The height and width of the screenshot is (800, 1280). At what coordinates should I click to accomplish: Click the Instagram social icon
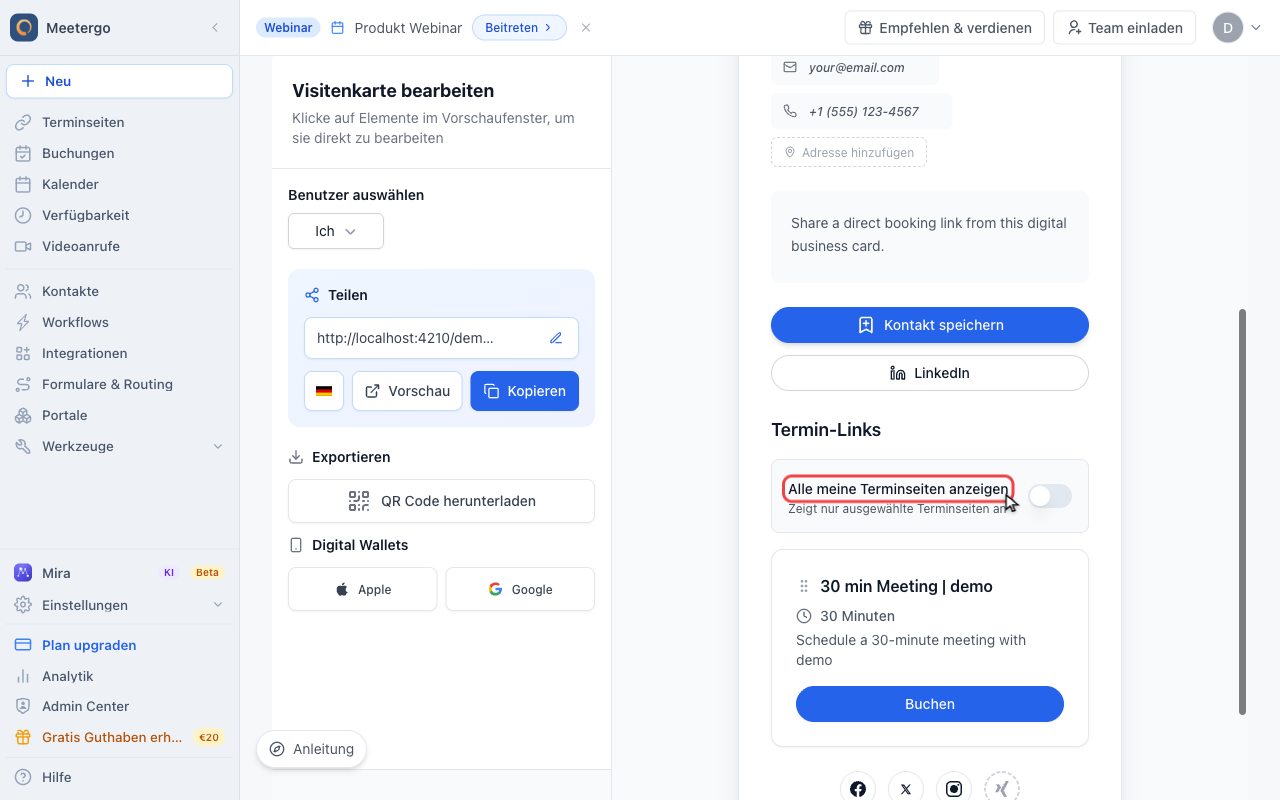point(954,789)
